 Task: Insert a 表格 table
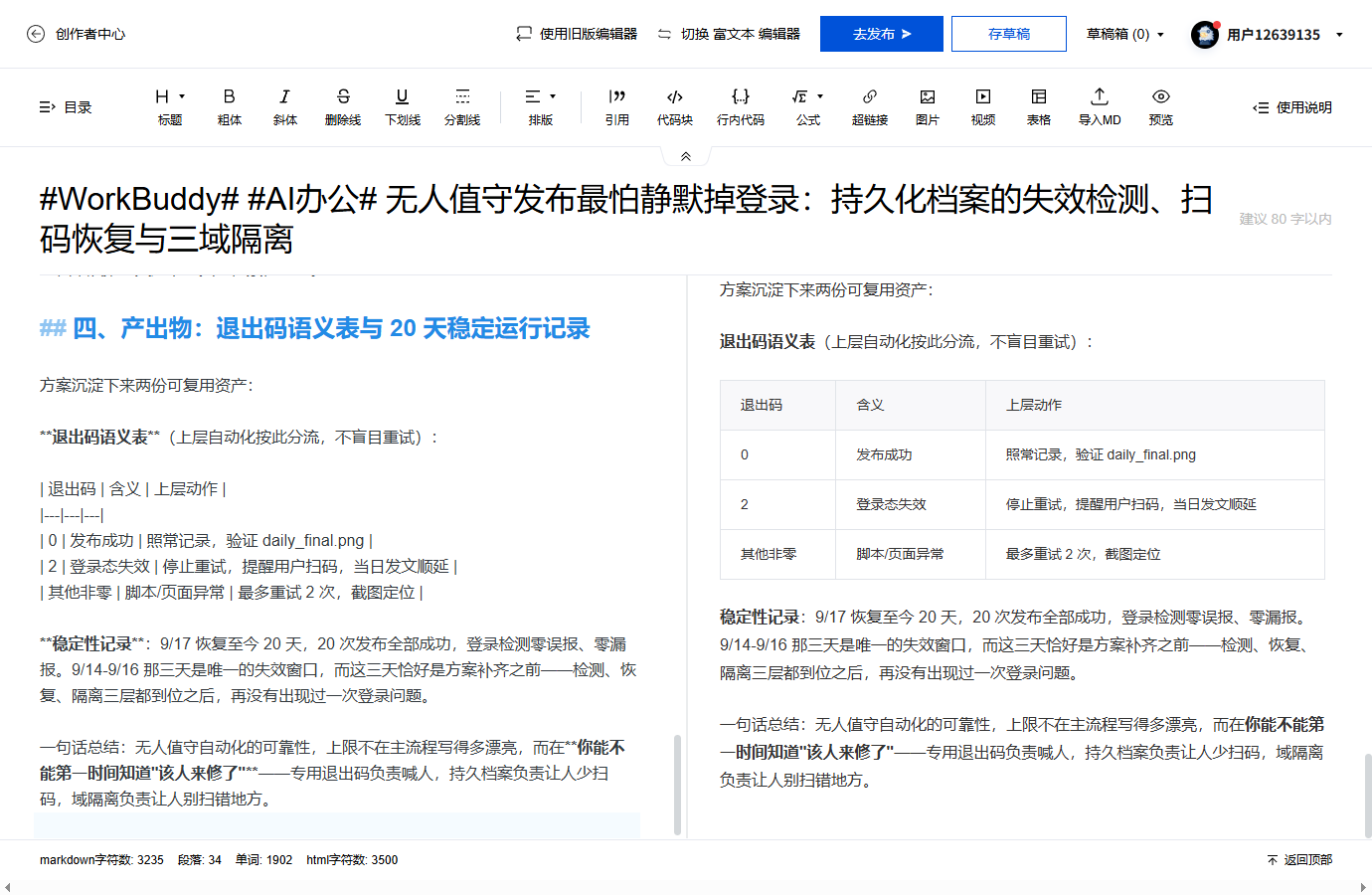tap(1039, 106)
